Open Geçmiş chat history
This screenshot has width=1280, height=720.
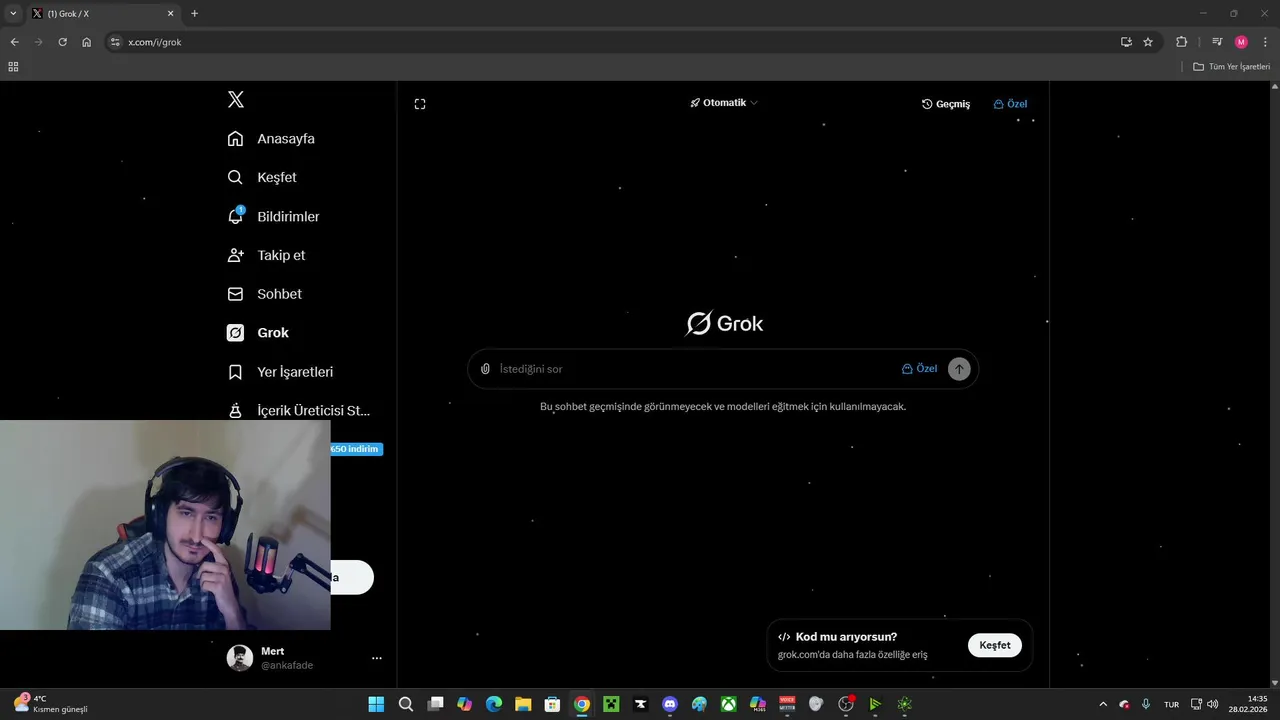tap(946, 104)
